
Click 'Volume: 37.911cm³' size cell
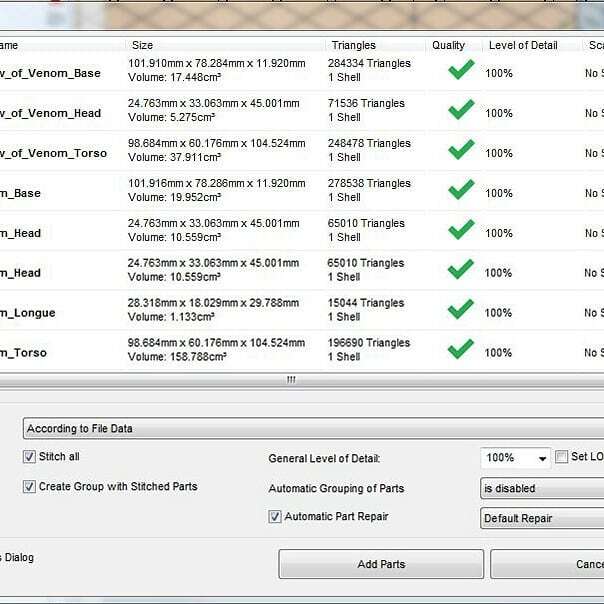pos(174,158)
